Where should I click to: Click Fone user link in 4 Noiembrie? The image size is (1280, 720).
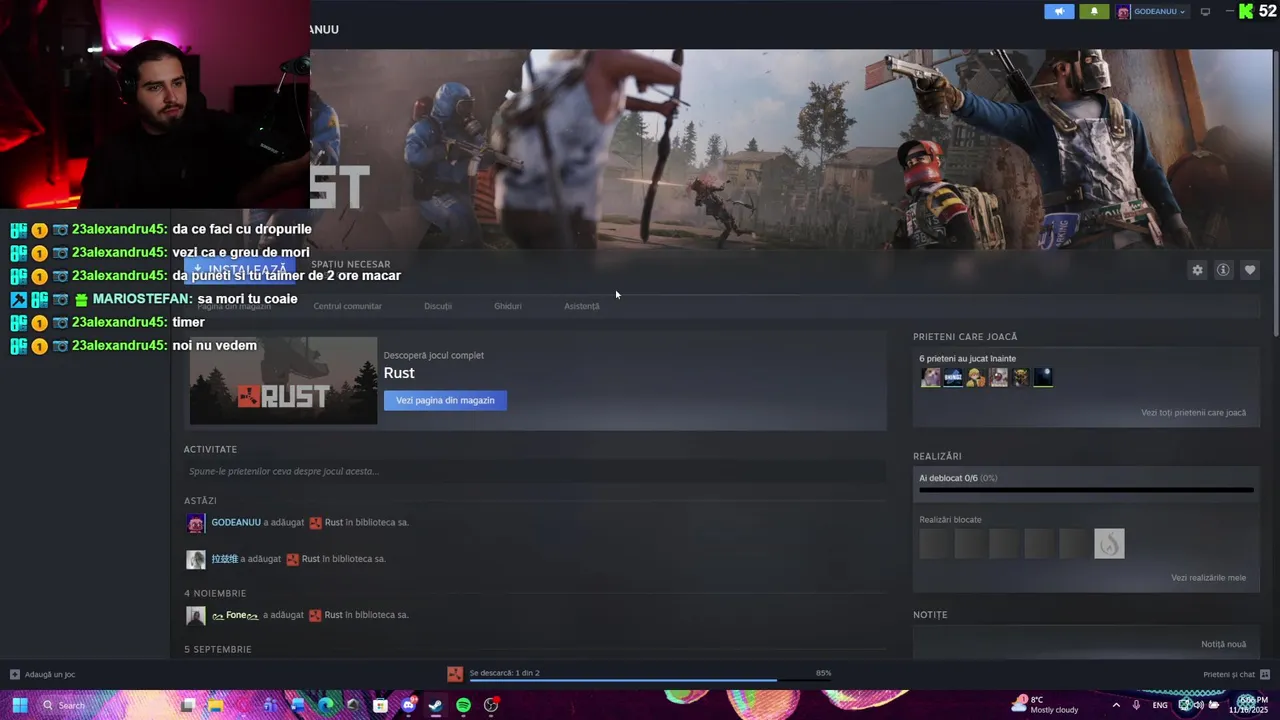coord(235,615)
